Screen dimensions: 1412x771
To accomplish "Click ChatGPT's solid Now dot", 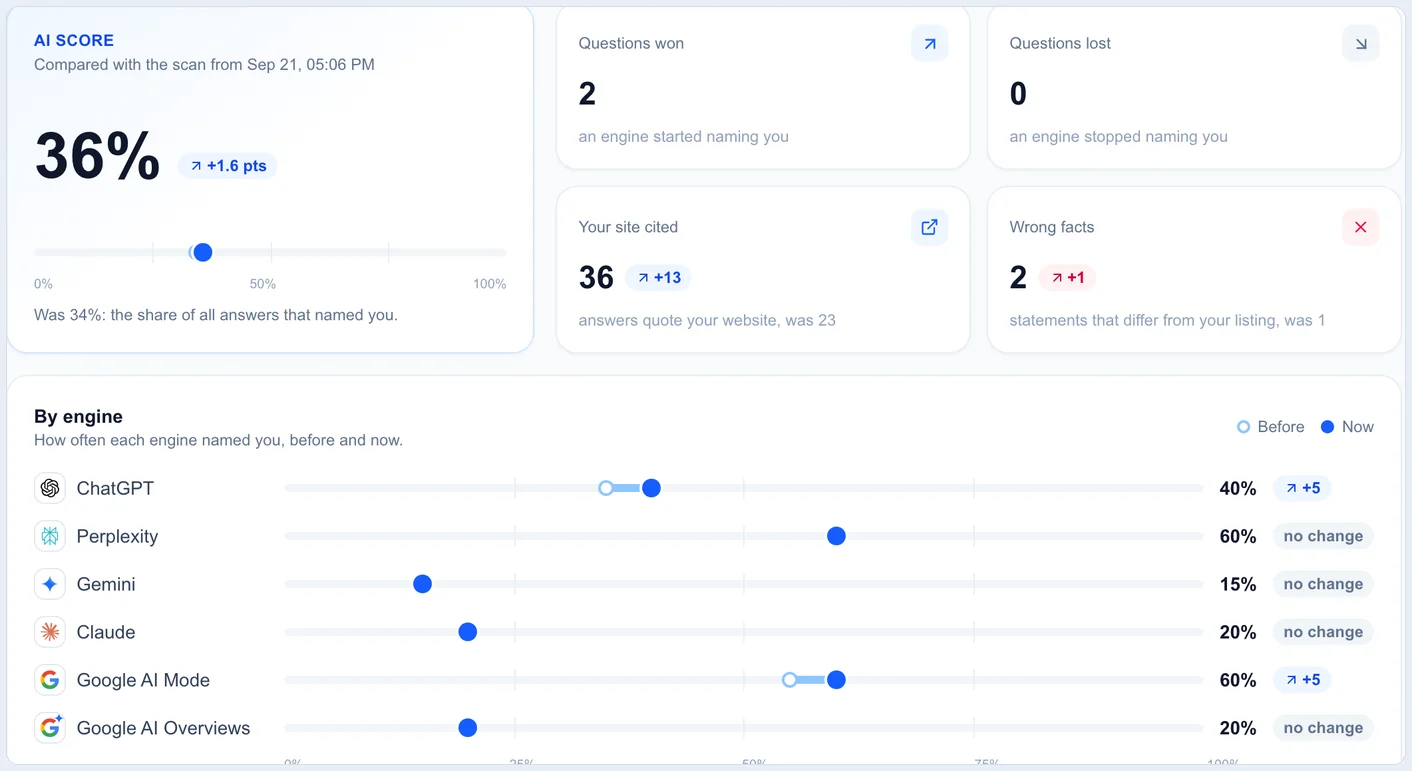I will click(x=651, y=488).
